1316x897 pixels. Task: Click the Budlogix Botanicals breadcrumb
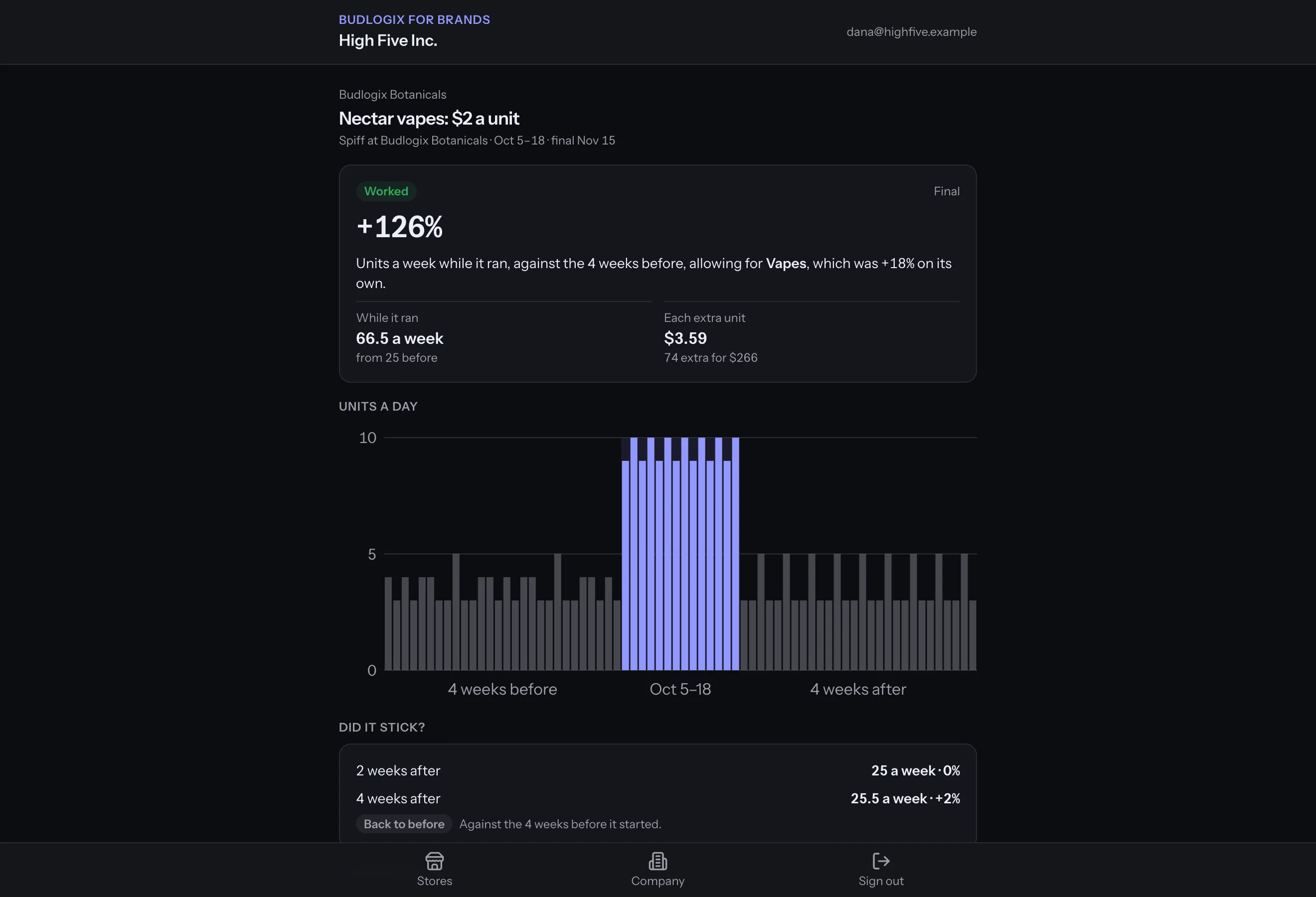(x=392, y=95)
